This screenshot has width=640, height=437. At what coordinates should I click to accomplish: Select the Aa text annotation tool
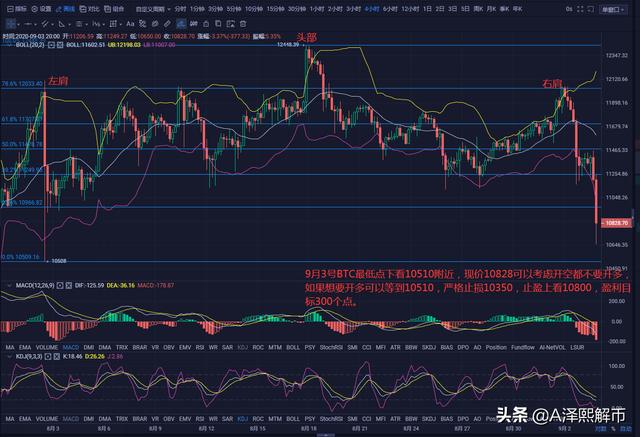(130, 24)
